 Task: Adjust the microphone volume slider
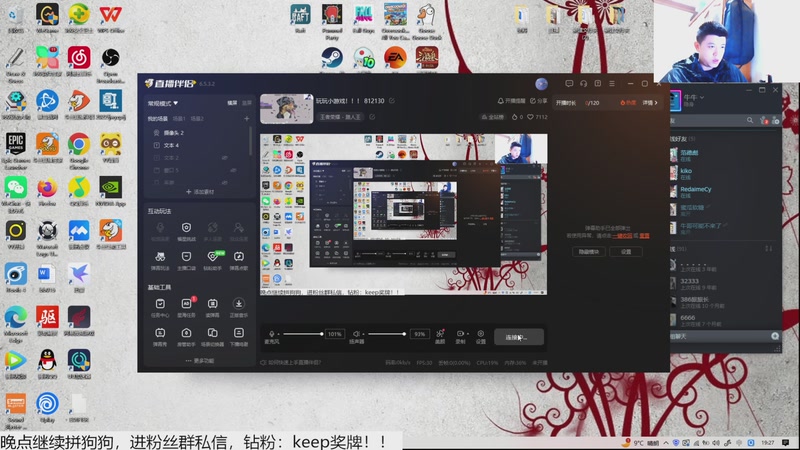pyautogui.click(x=303, y=334)
